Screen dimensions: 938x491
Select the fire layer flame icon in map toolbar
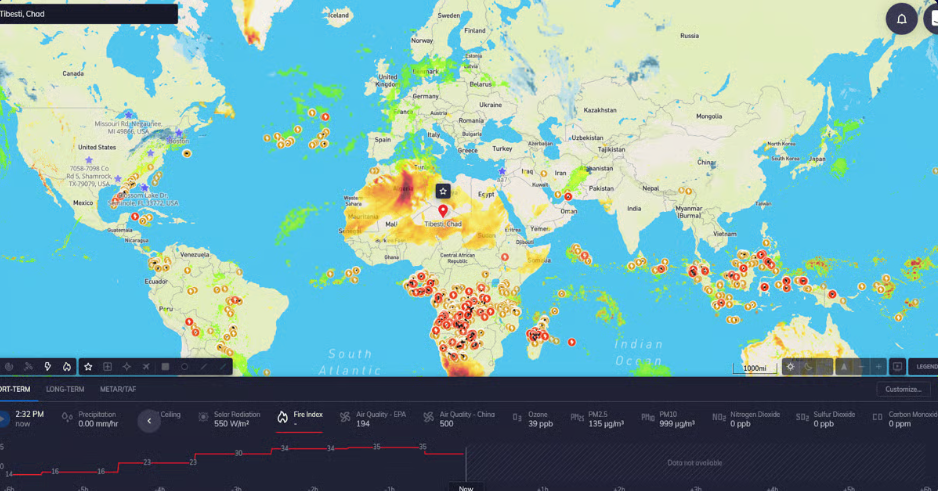pyautogui.click(x=67, y=367)
